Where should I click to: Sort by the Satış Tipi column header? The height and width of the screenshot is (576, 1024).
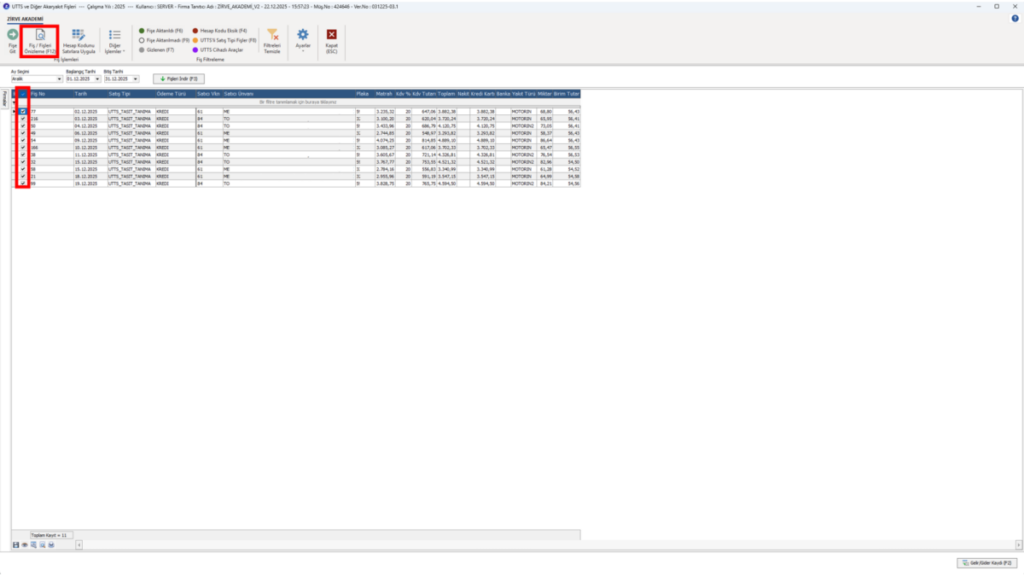[x=131, y=94]
